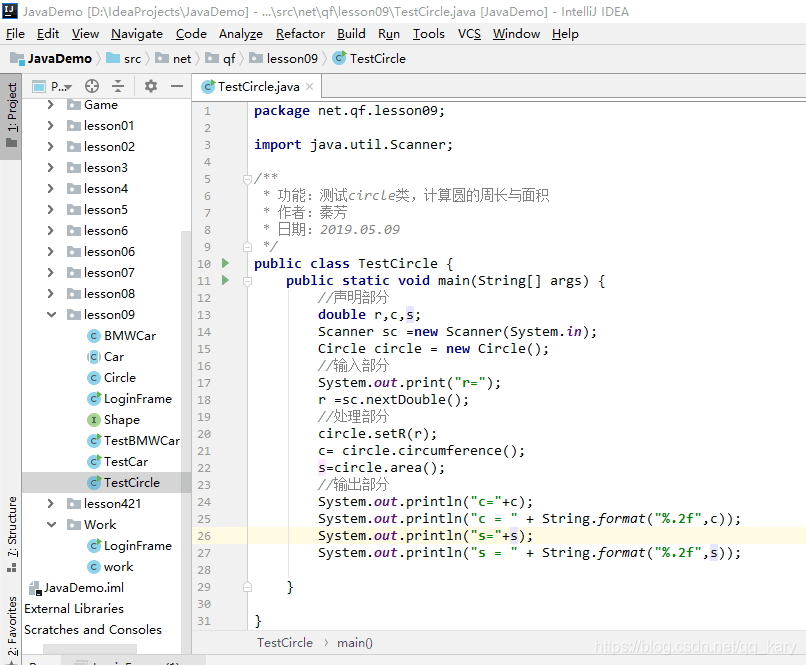Open the Project view dropdown

click(x=52, y=86)
